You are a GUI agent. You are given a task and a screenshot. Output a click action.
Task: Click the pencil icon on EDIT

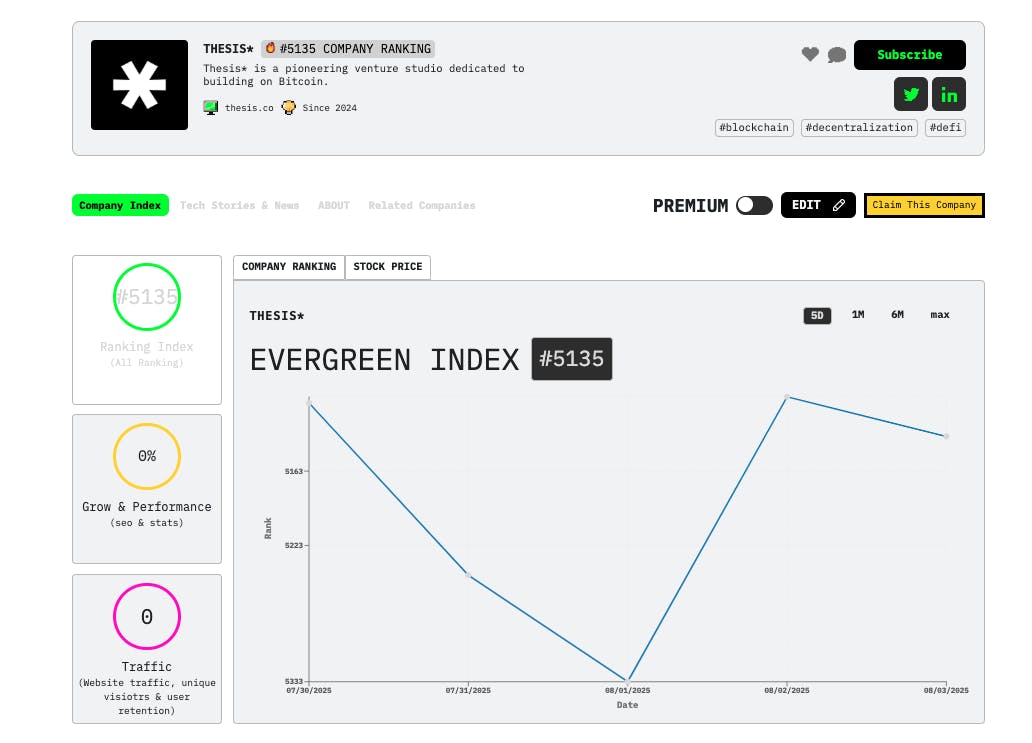839,205
